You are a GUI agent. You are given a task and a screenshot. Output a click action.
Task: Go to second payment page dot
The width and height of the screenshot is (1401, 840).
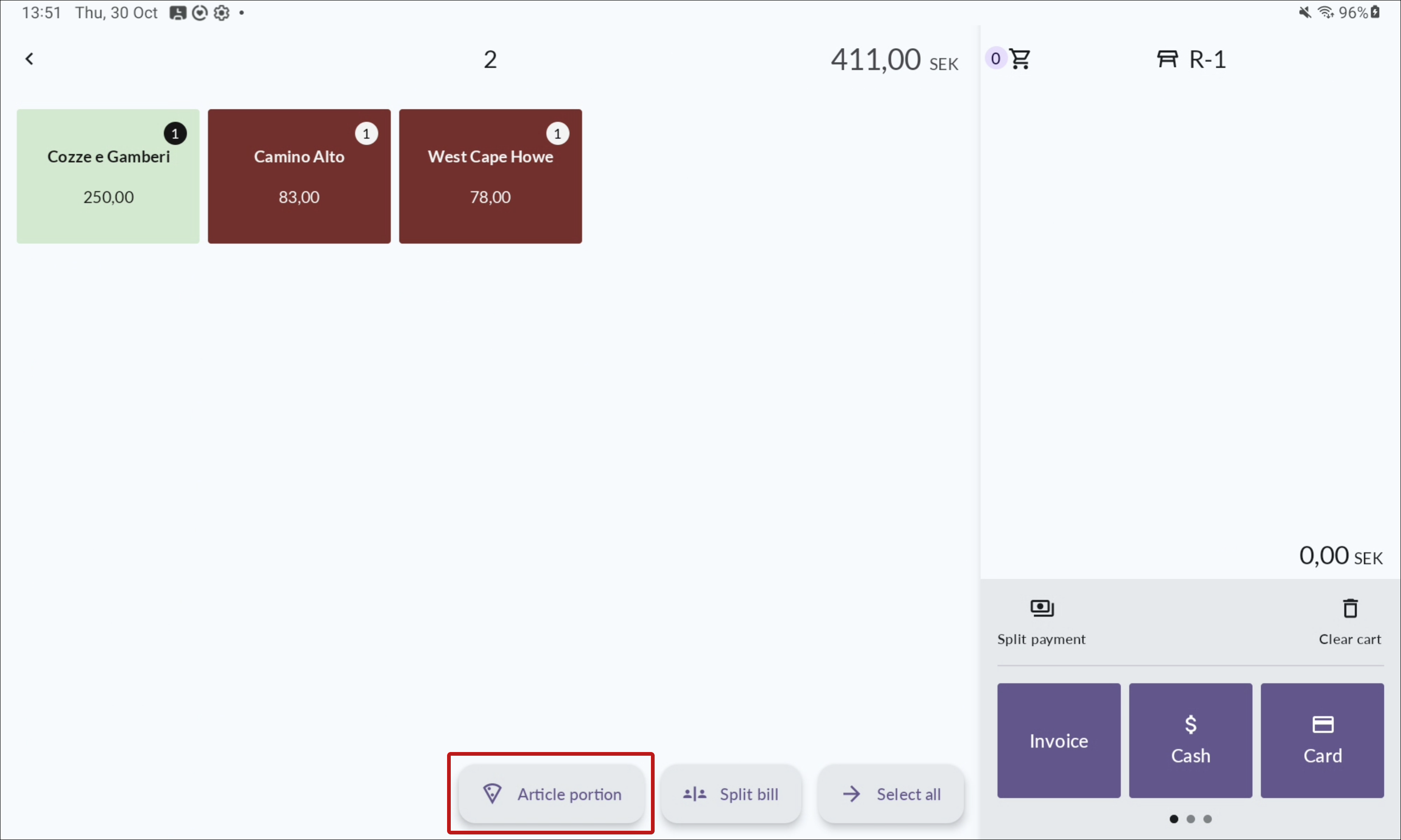(1191, 819)
